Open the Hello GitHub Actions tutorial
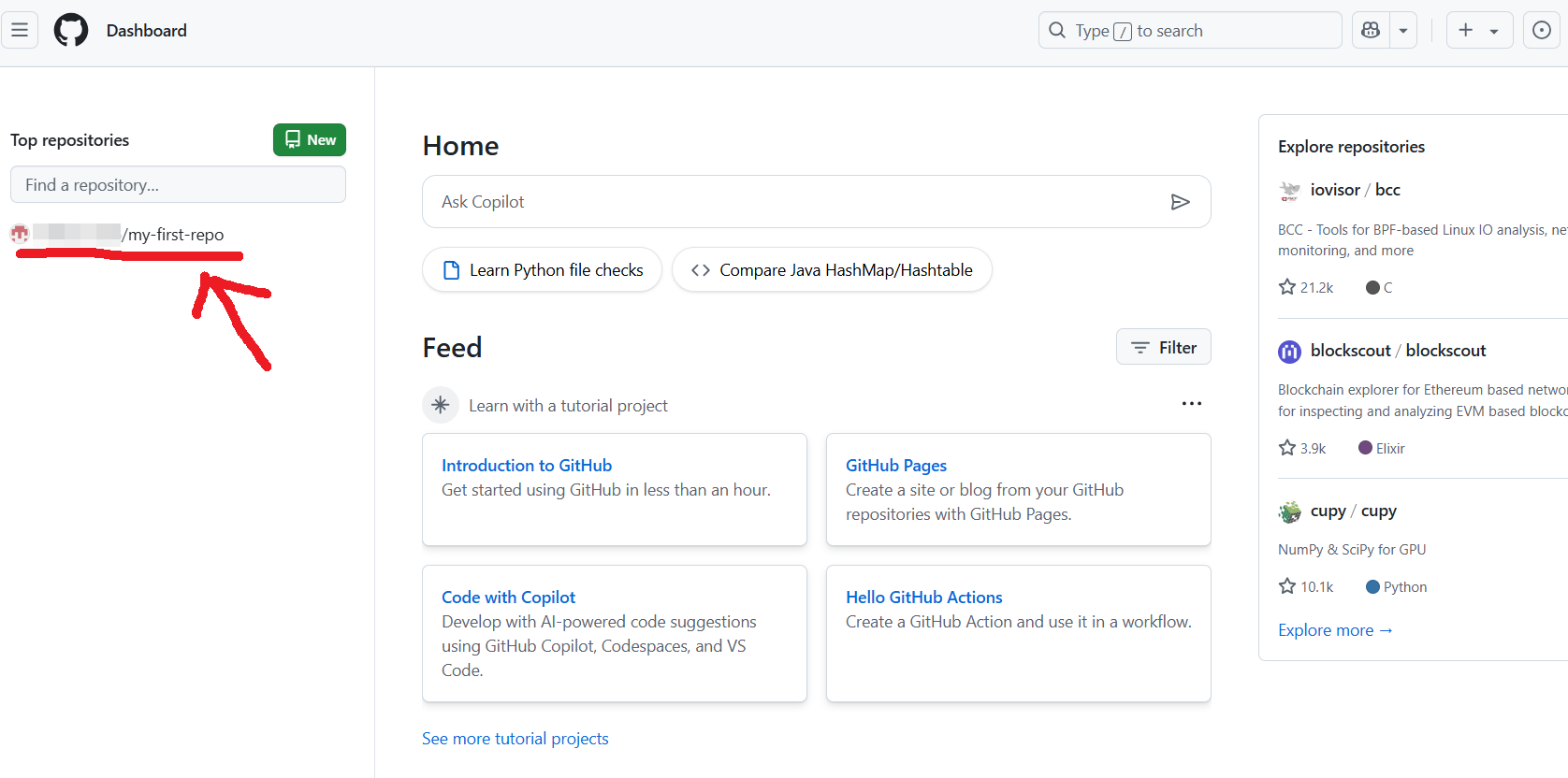This screenshot has height=778, width=1568. [x=924, y=597]
